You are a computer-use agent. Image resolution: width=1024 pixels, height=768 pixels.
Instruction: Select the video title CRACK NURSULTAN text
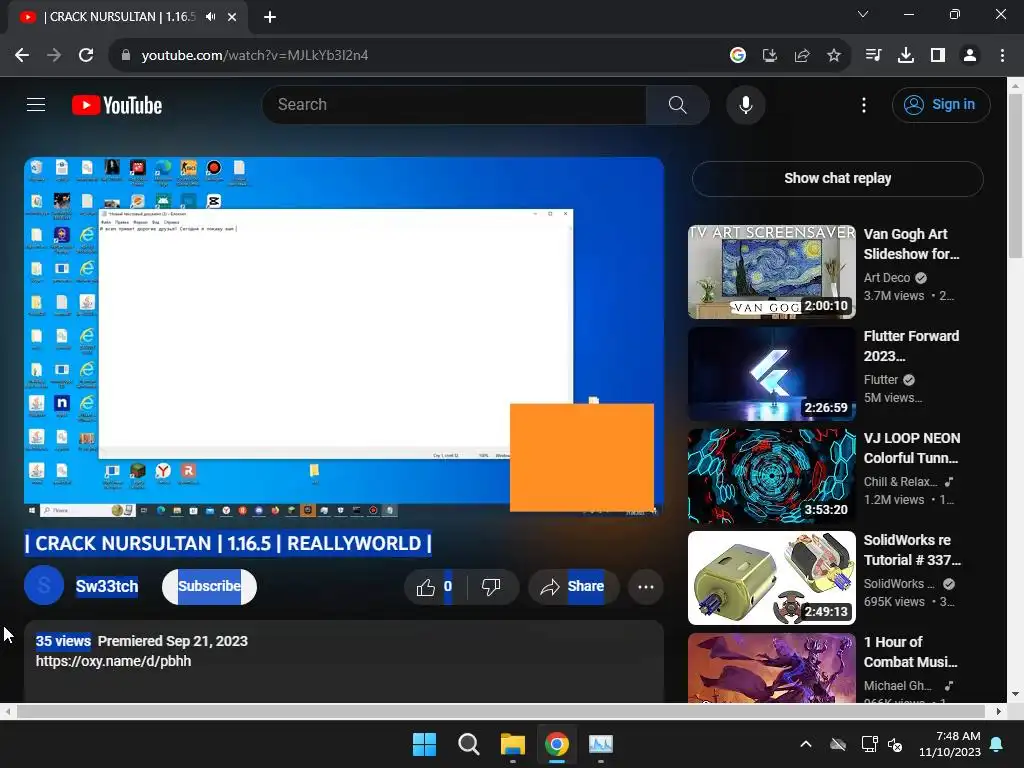(x=228, y=543)
